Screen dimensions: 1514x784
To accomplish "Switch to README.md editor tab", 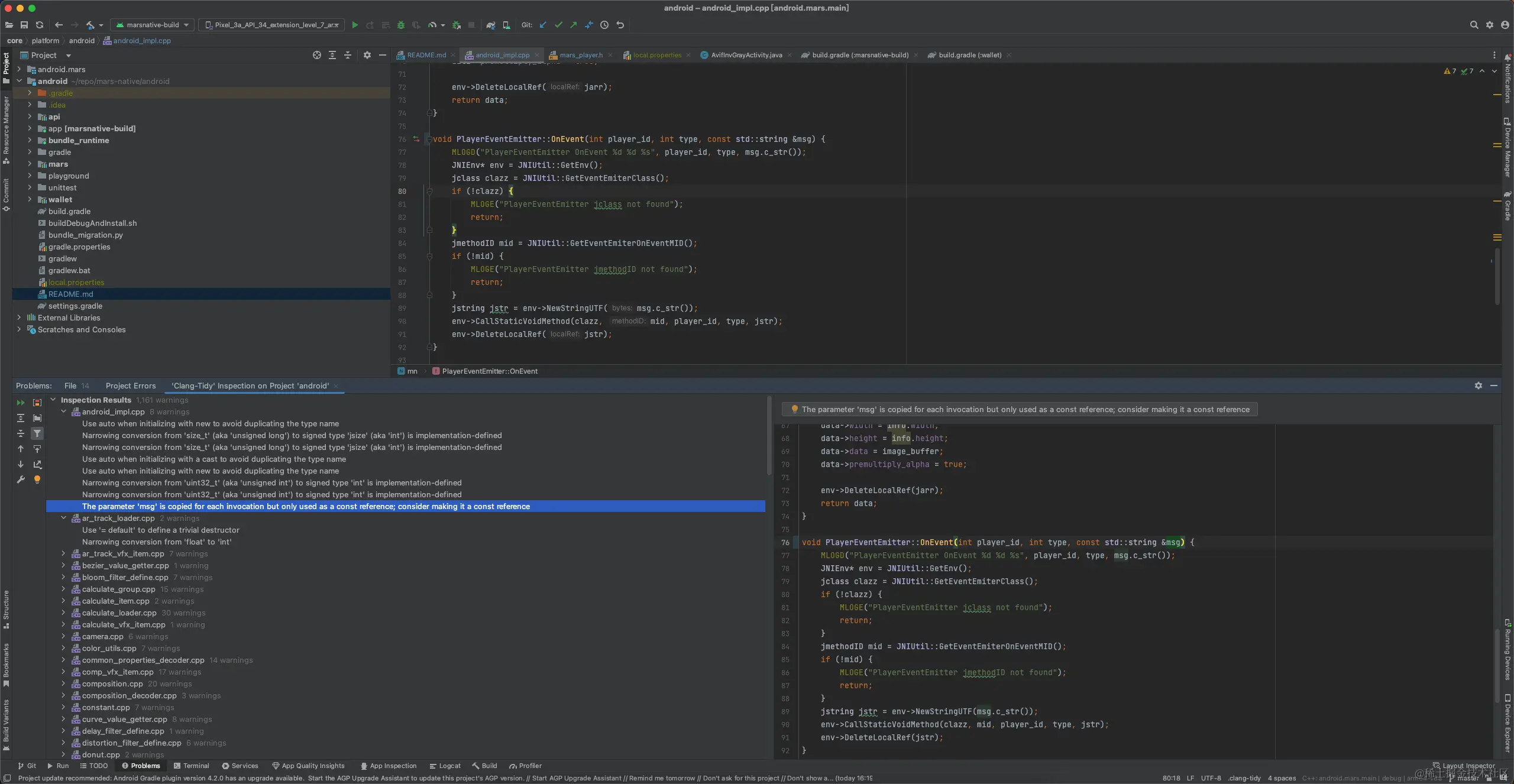I will (426, 55).
